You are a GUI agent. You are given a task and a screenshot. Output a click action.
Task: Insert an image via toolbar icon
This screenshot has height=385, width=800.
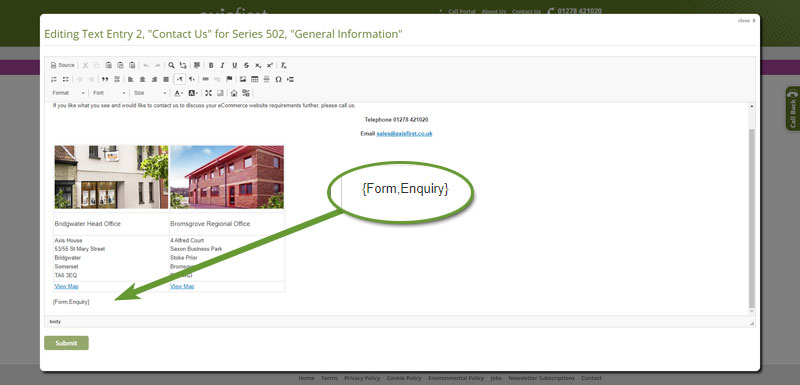point(243,79)
